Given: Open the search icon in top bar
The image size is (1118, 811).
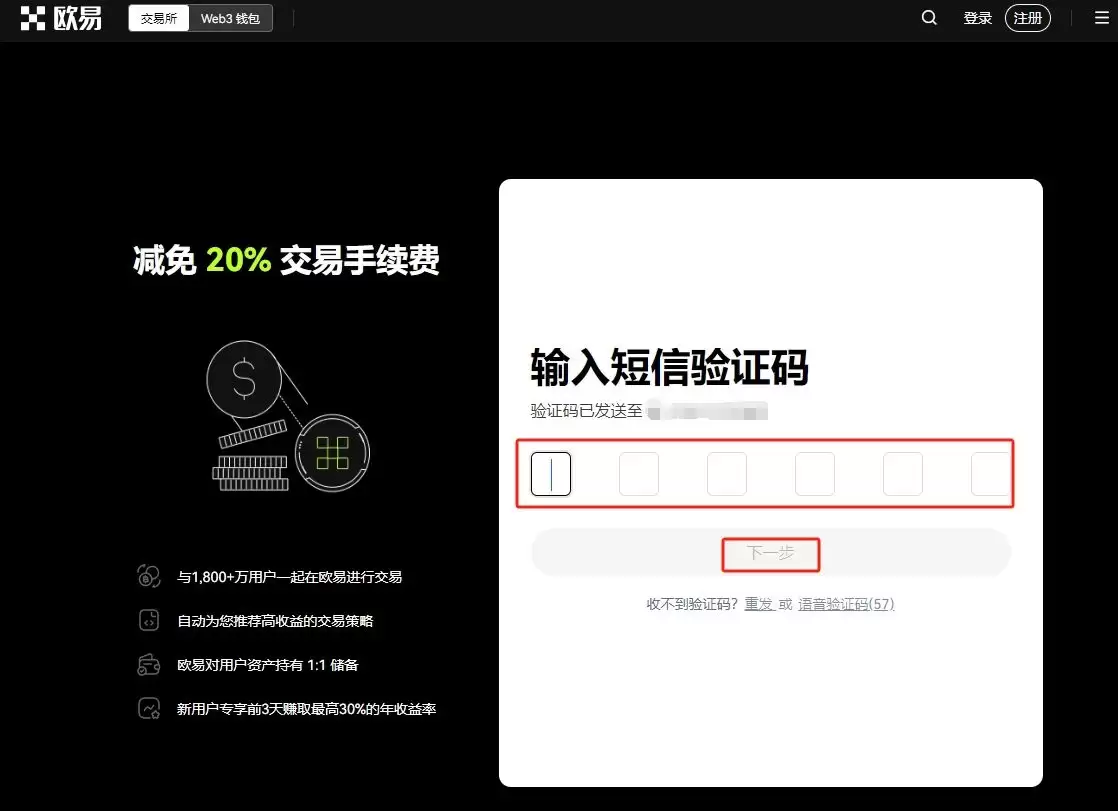Looking at the screenshot, I should tap(928, 17).
